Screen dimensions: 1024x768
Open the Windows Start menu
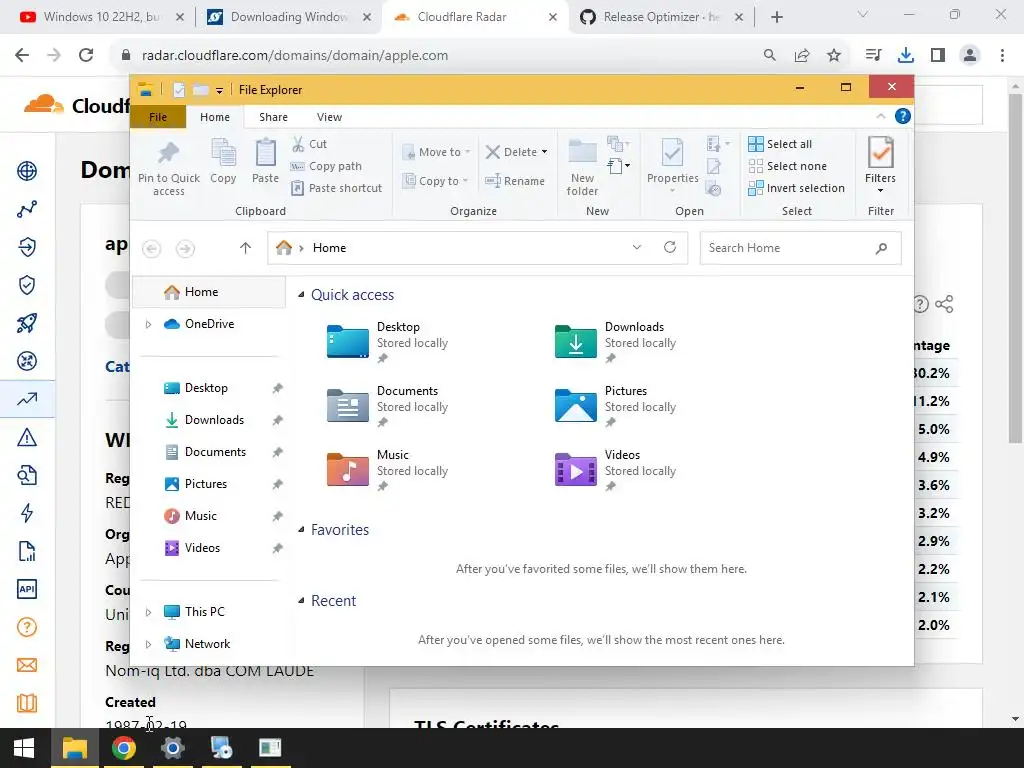click(24, 748)
